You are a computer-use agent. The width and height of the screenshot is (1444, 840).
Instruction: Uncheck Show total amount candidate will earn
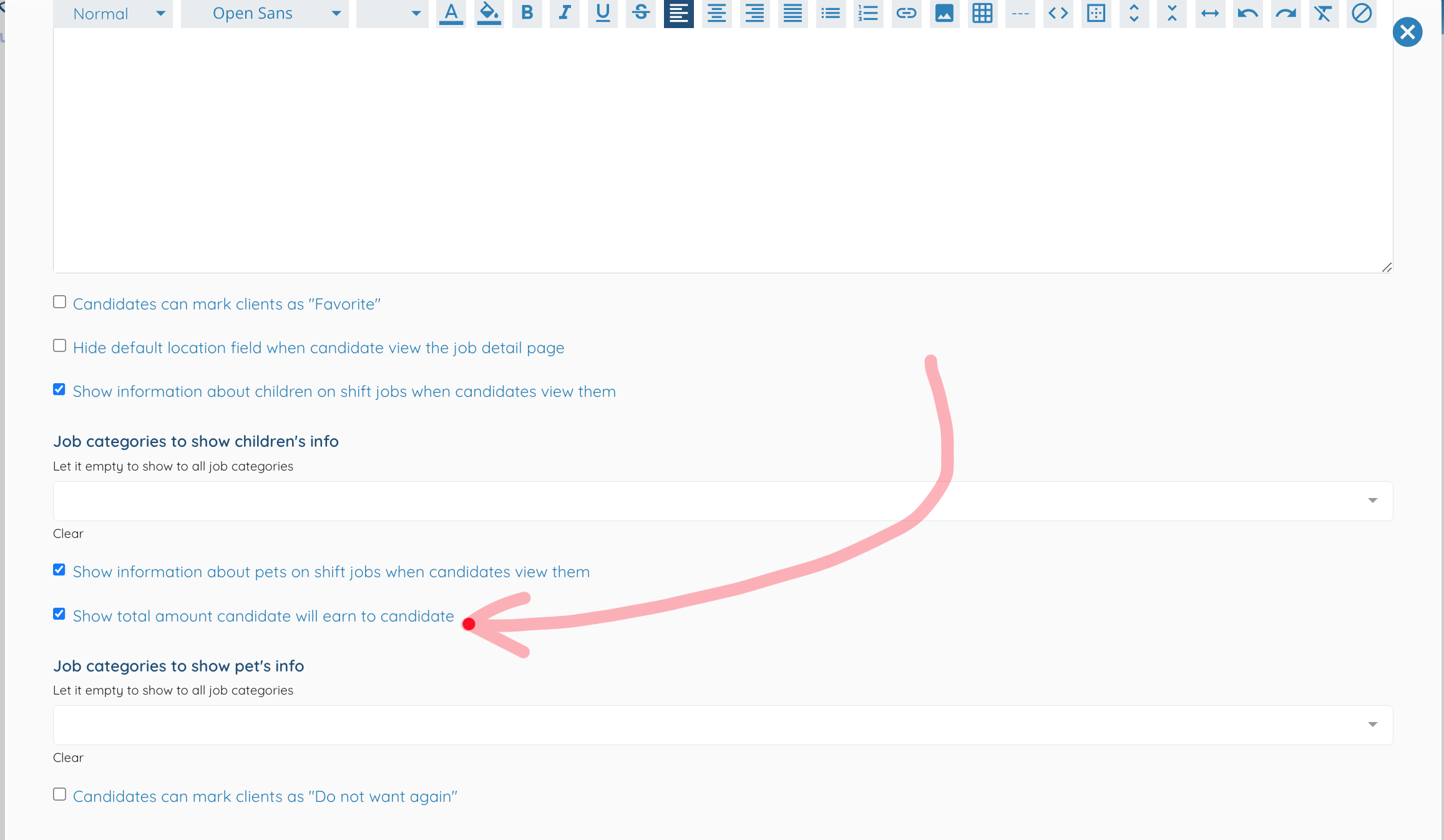[x=59, y=614]
